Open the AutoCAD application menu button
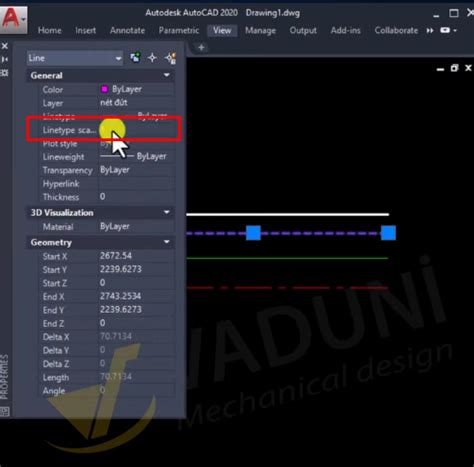The width and height of the screenshot is (474, 467). 13,19
